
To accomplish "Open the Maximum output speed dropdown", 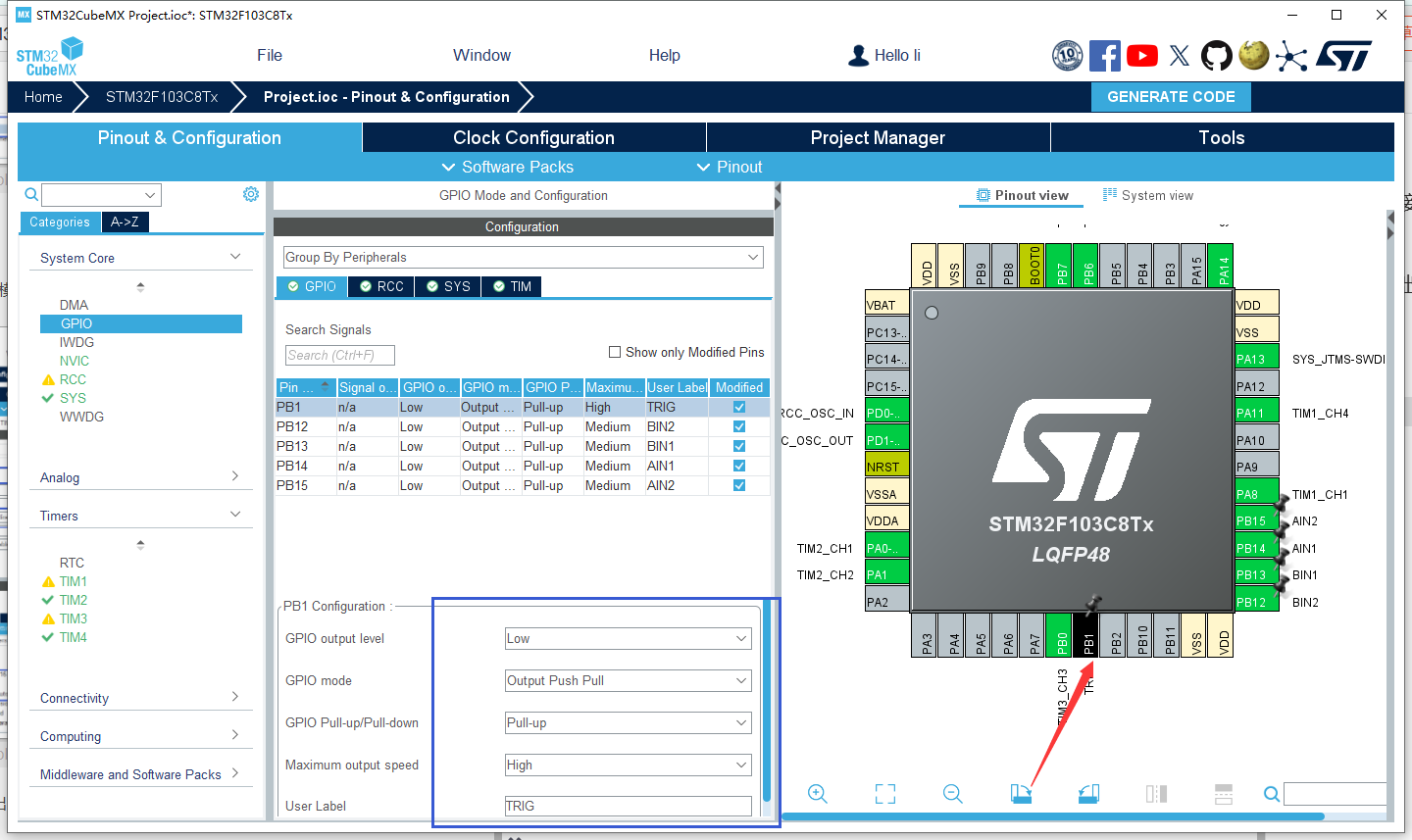I will [628, 765].
